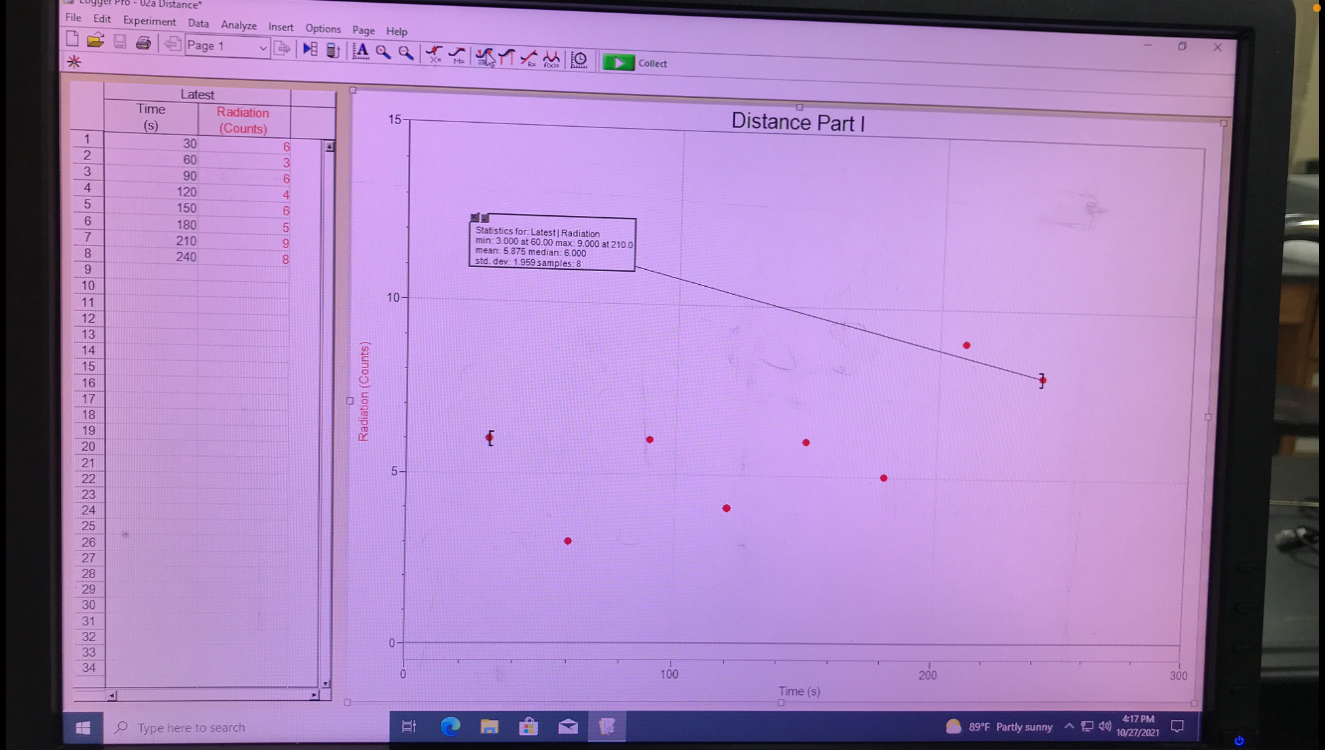Open the Insert menu

(281, 27)
